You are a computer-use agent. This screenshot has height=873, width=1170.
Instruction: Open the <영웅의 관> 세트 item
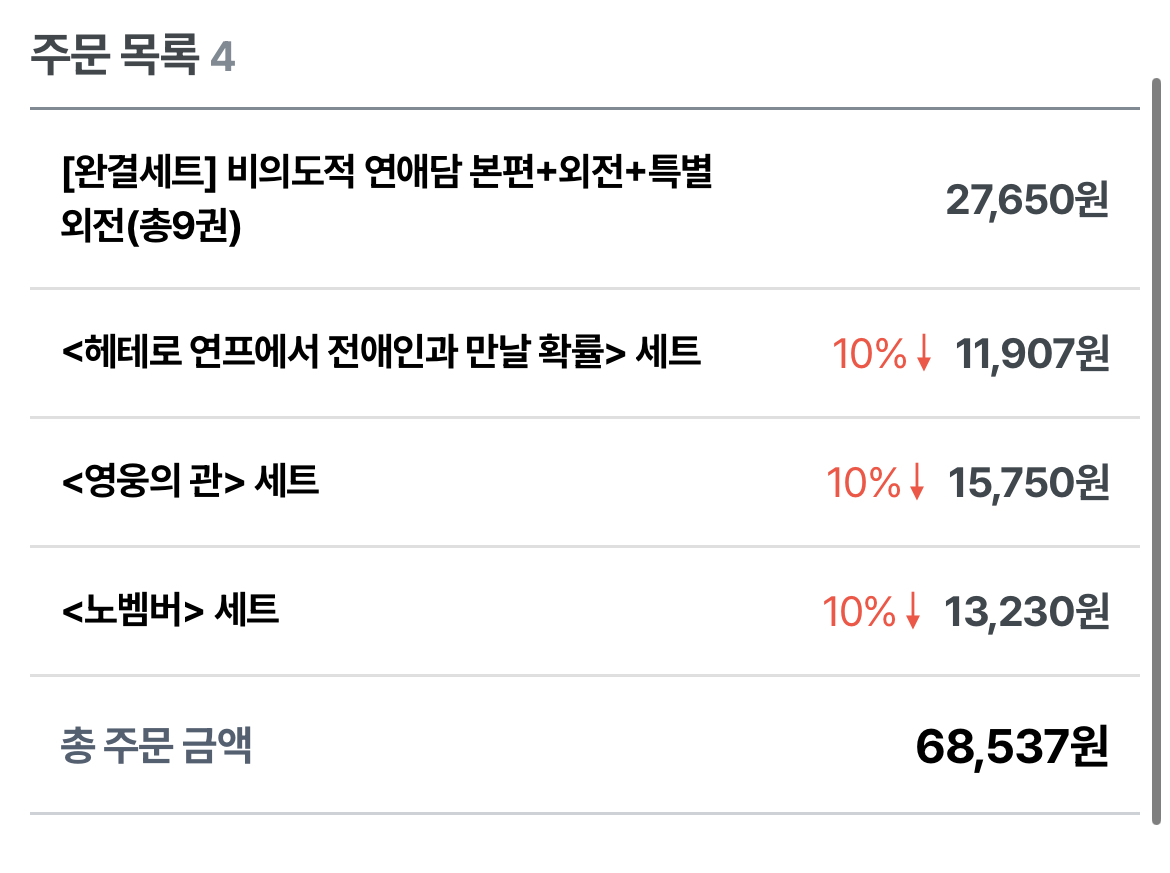click(190, 482)
